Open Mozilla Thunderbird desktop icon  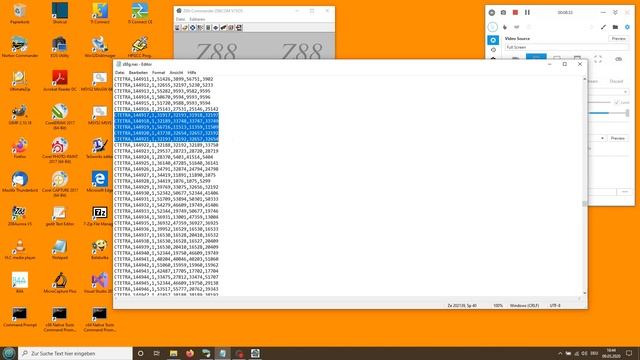19,181
